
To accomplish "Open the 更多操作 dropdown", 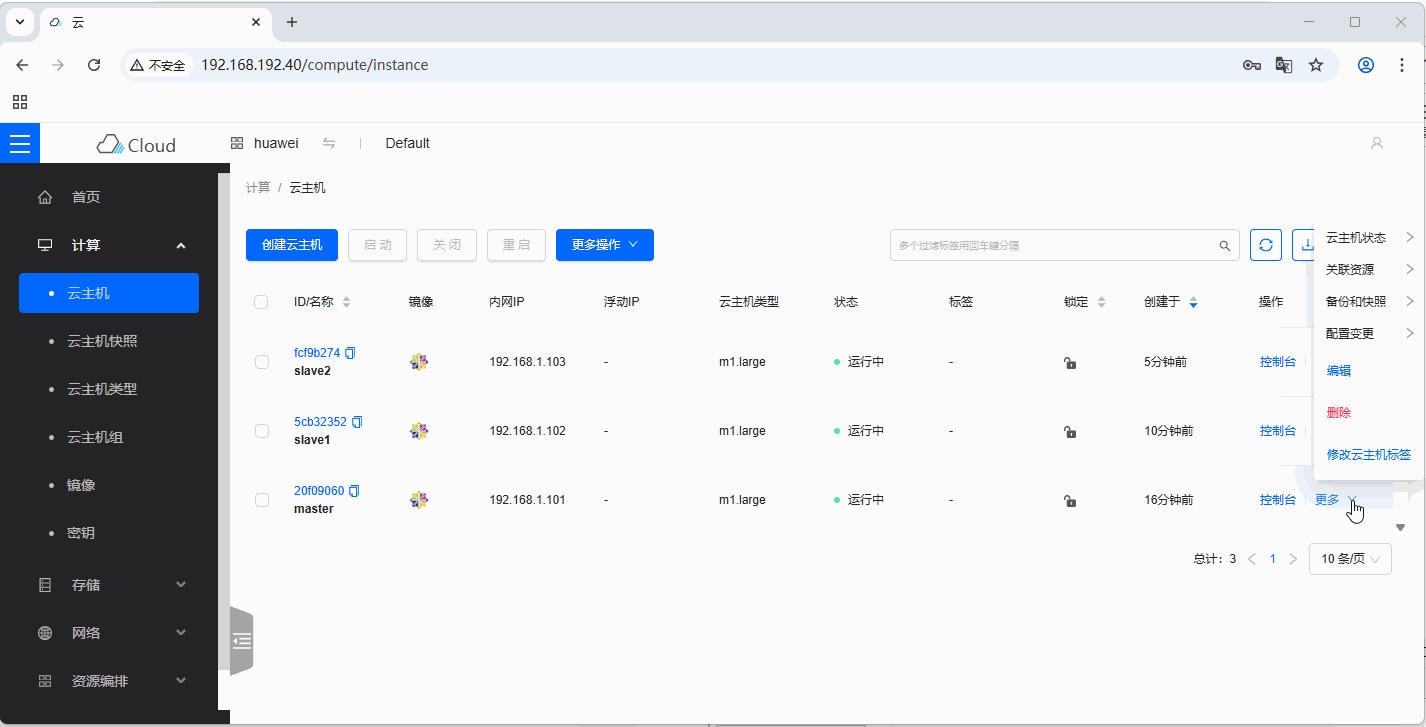I will tap(605, 245).
